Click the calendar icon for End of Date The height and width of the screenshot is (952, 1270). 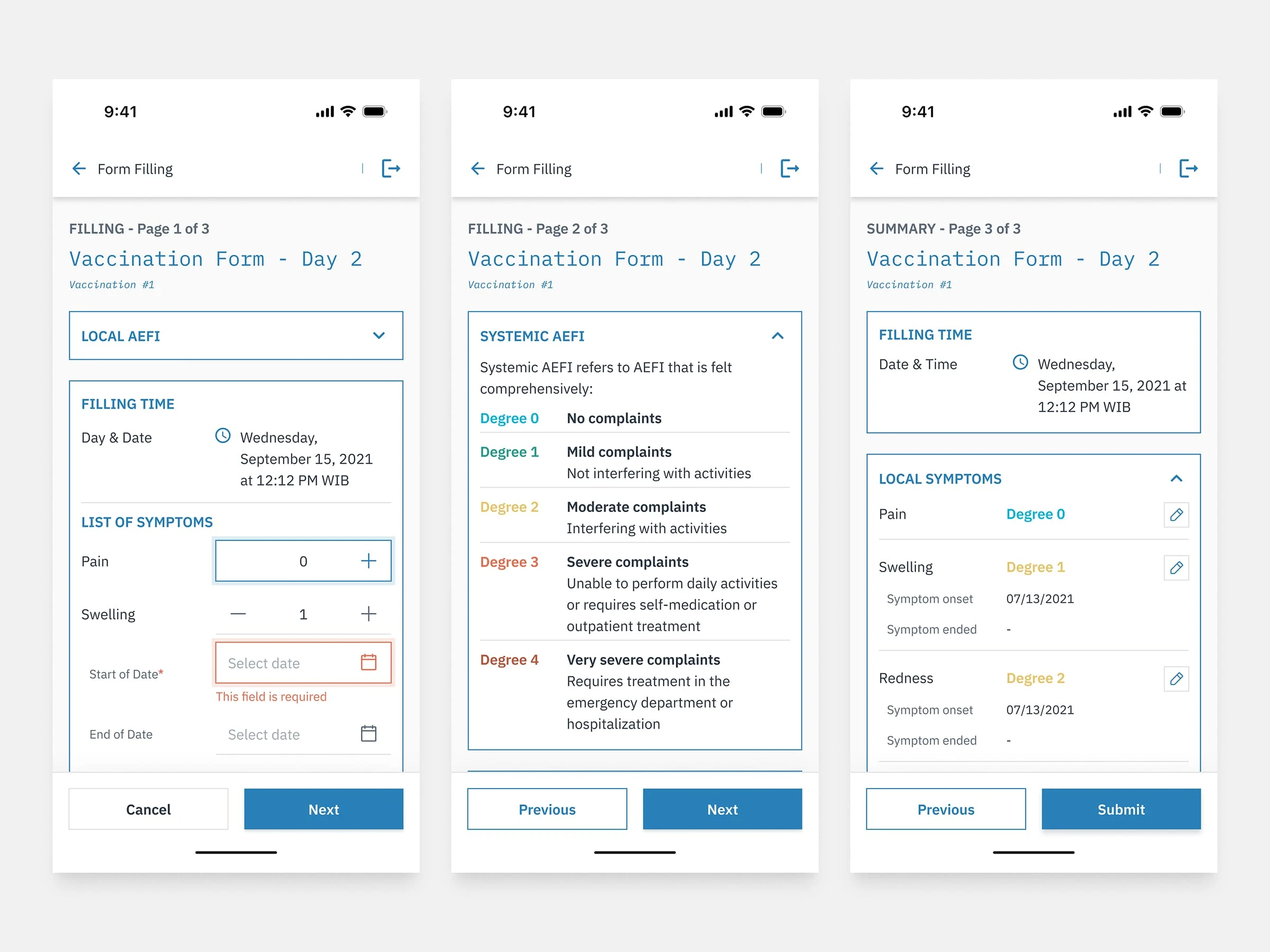pos(369,734)
